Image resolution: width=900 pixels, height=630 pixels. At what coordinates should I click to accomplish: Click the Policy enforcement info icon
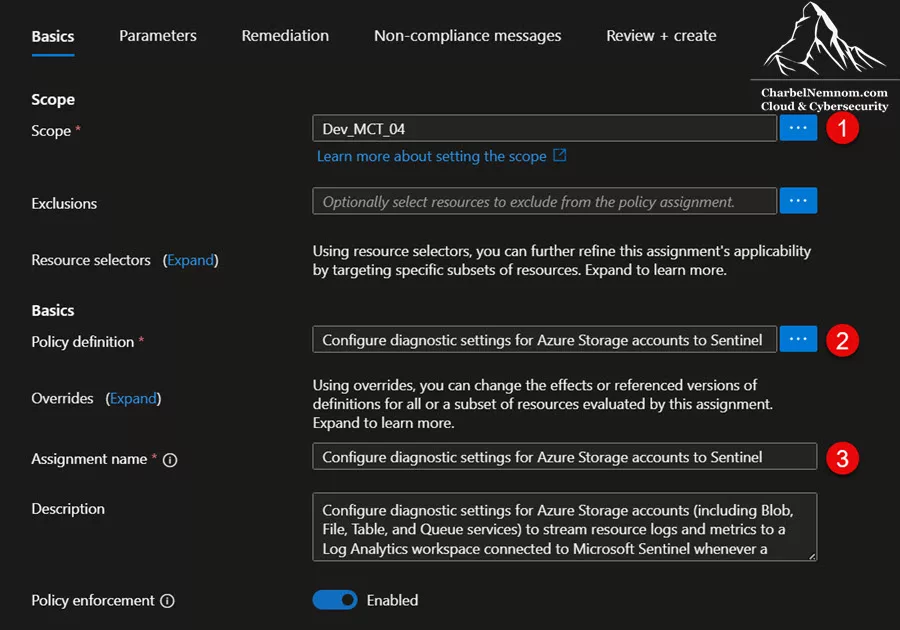[167, 601]
